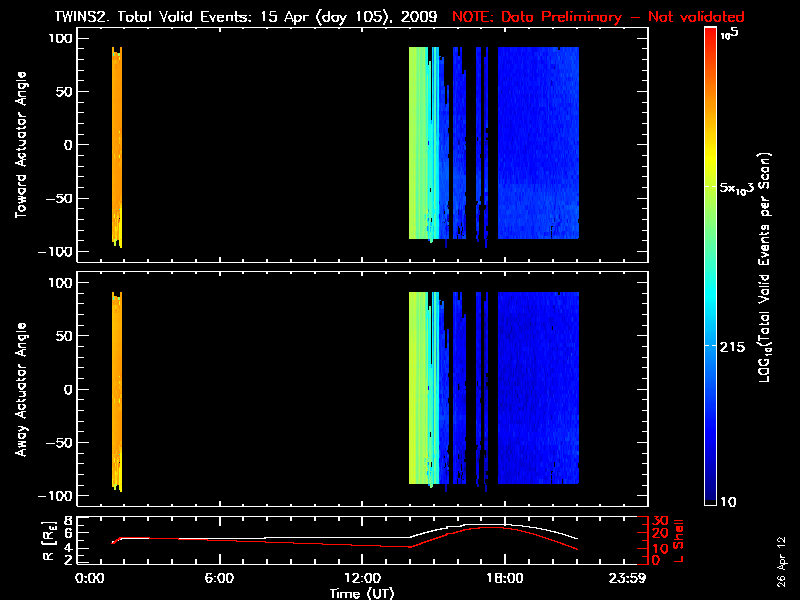Click the yellow-green data band in the Away panel

click(x=418, y=389)
